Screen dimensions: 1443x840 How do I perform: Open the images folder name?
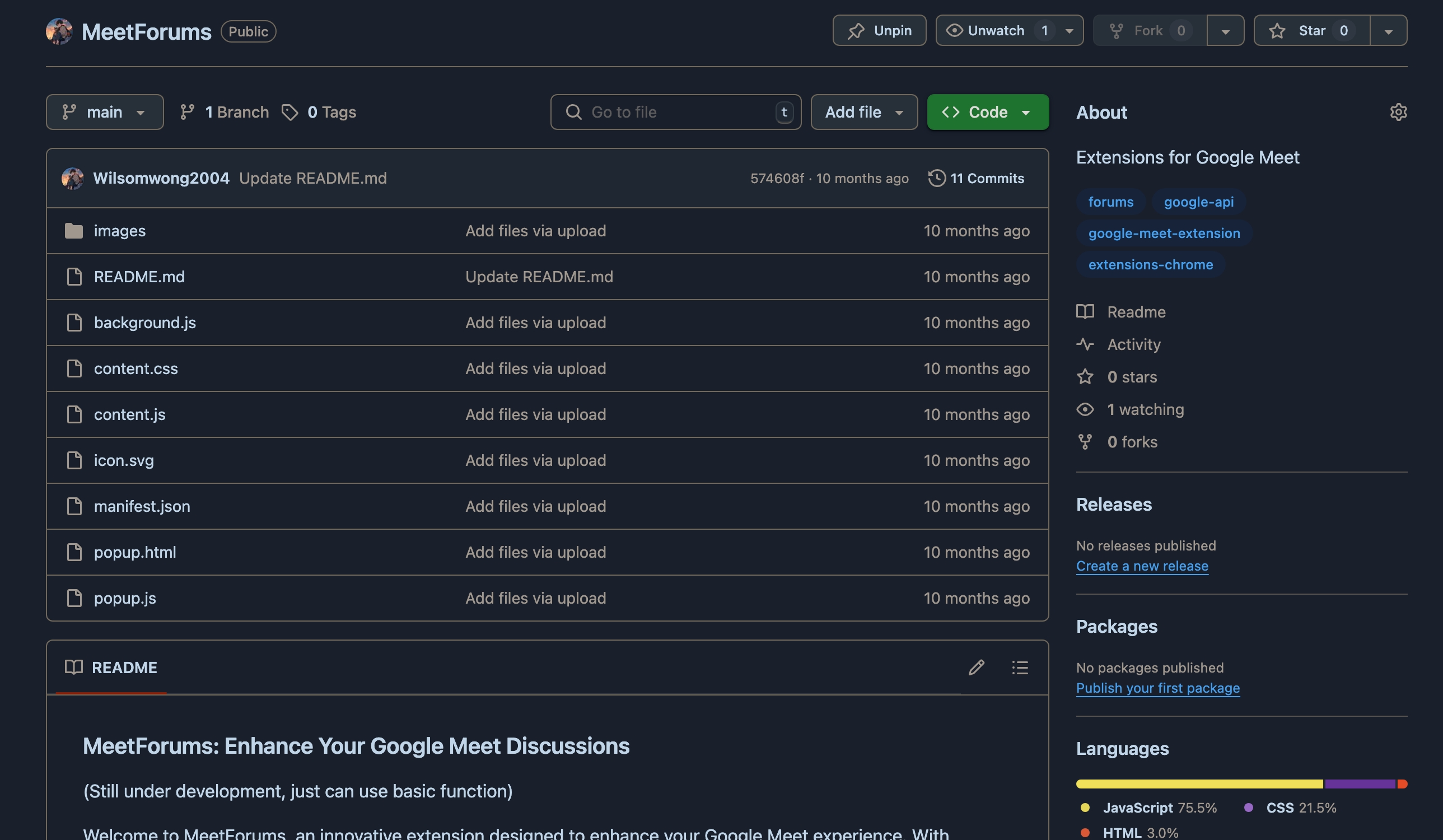[120, 231]
